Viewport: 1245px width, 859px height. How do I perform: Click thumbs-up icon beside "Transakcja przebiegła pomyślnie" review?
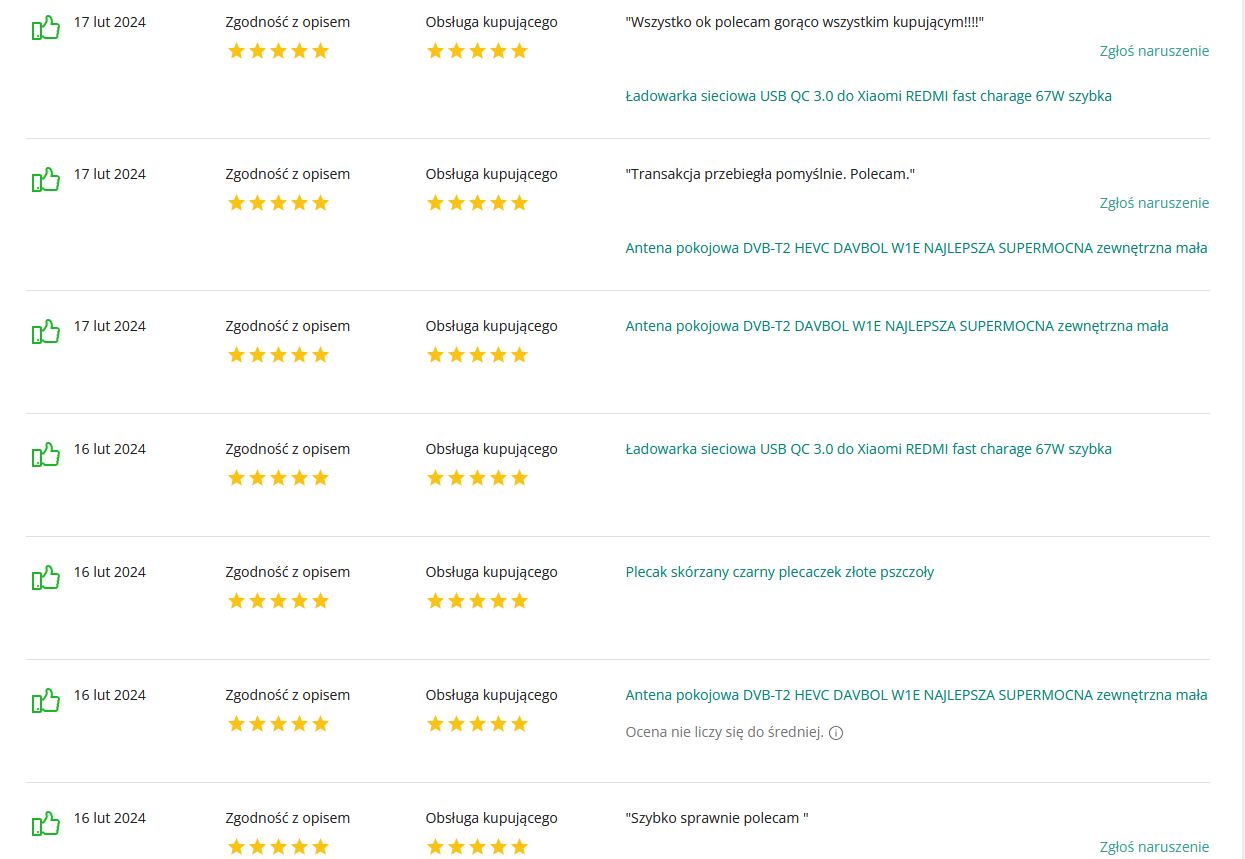tap(46, 179)
